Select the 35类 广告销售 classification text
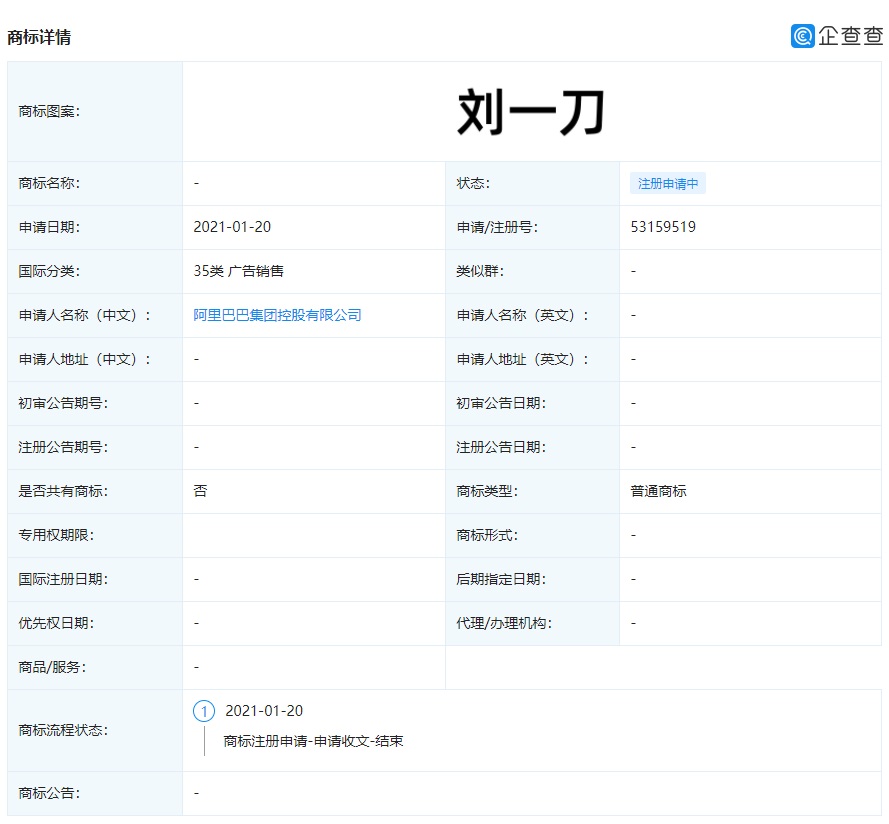The image size is (889, 824). (238, 271)
